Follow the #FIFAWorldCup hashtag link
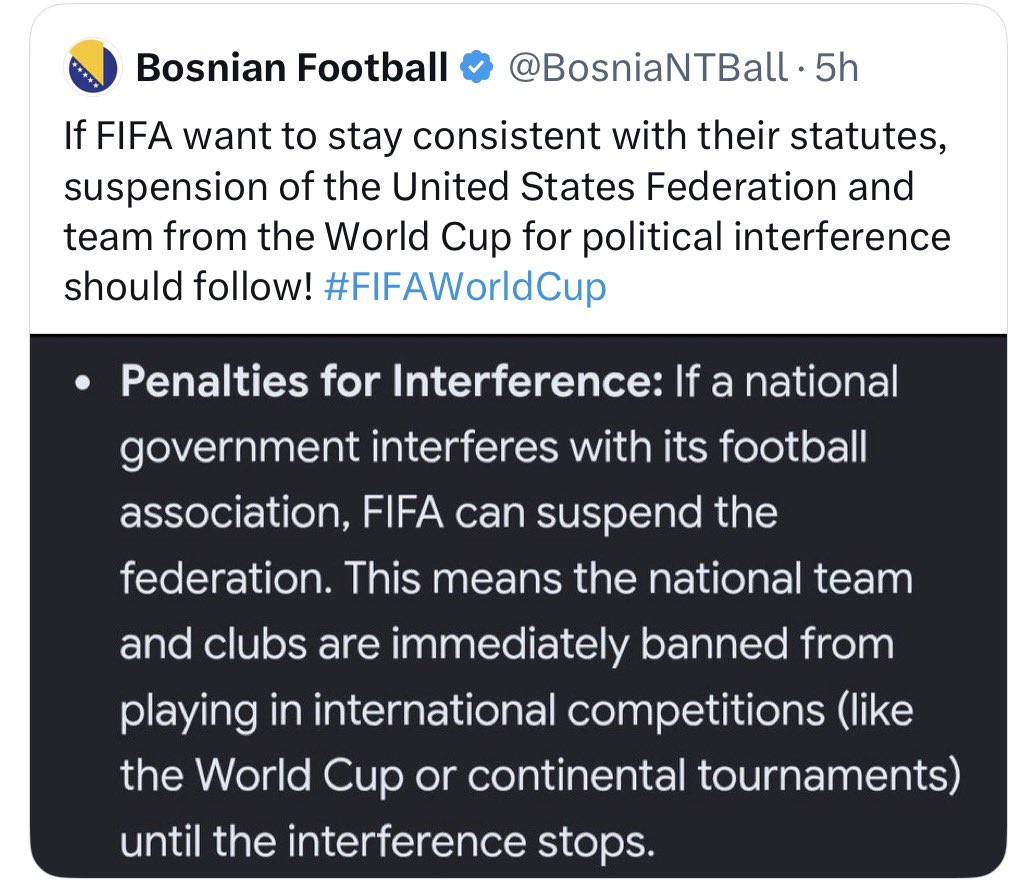The width and height of the screenshot is (1035, 886). [x=465, y=287]
